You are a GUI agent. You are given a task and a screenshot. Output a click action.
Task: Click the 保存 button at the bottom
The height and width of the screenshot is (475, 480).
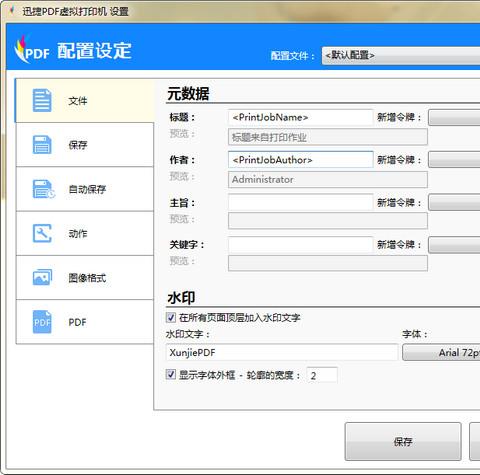coord(403,442)
